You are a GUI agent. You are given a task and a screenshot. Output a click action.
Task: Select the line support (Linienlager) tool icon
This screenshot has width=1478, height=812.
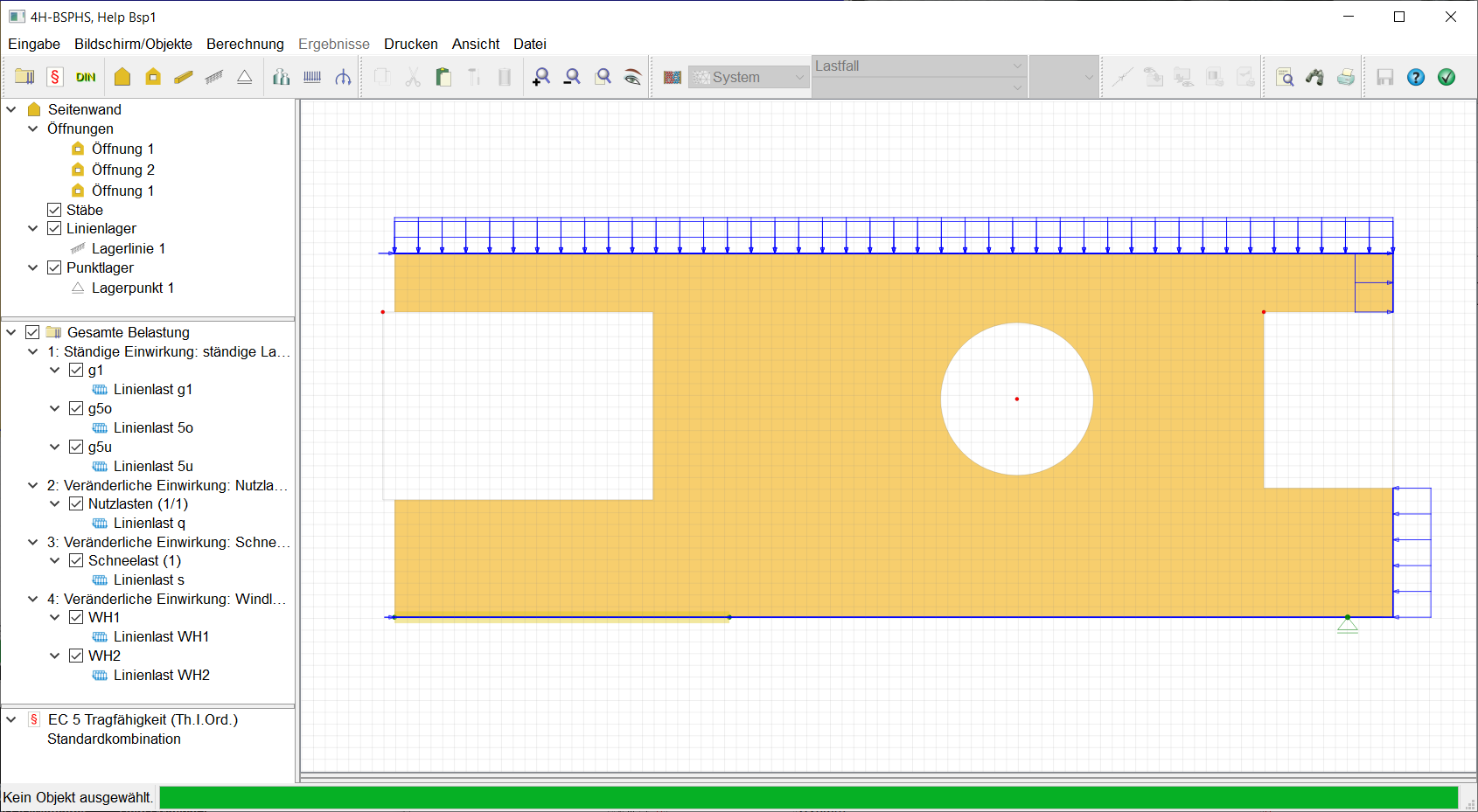click(214, 77)
